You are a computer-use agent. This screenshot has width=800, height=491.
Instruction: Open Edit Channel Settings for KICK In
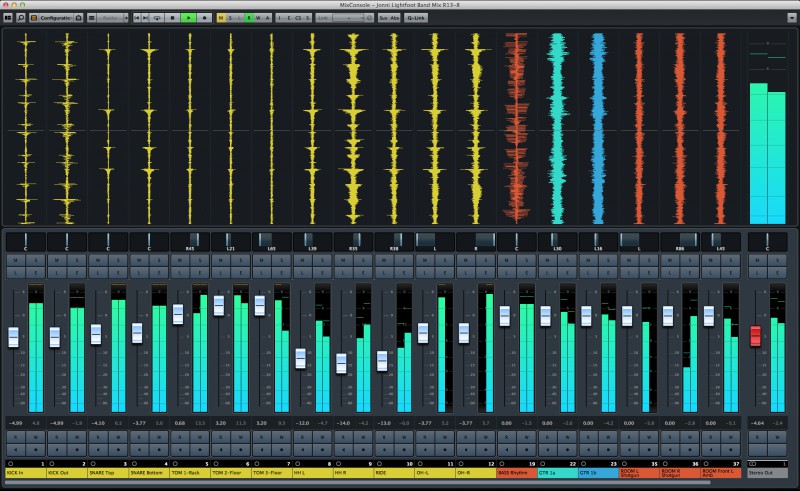click(36, 273)
